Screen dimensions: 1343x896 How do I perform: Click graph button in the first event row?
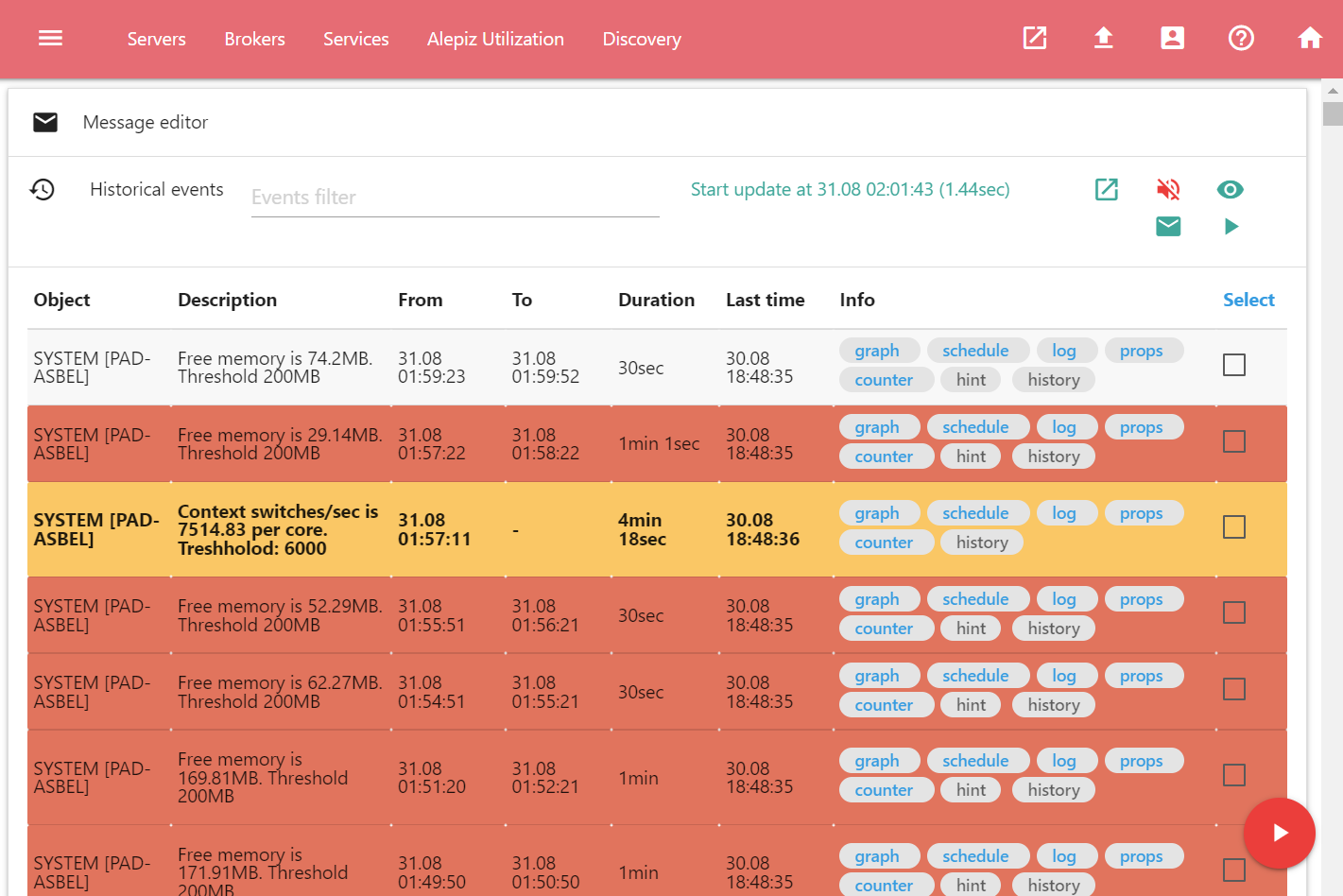pos(876,351)
